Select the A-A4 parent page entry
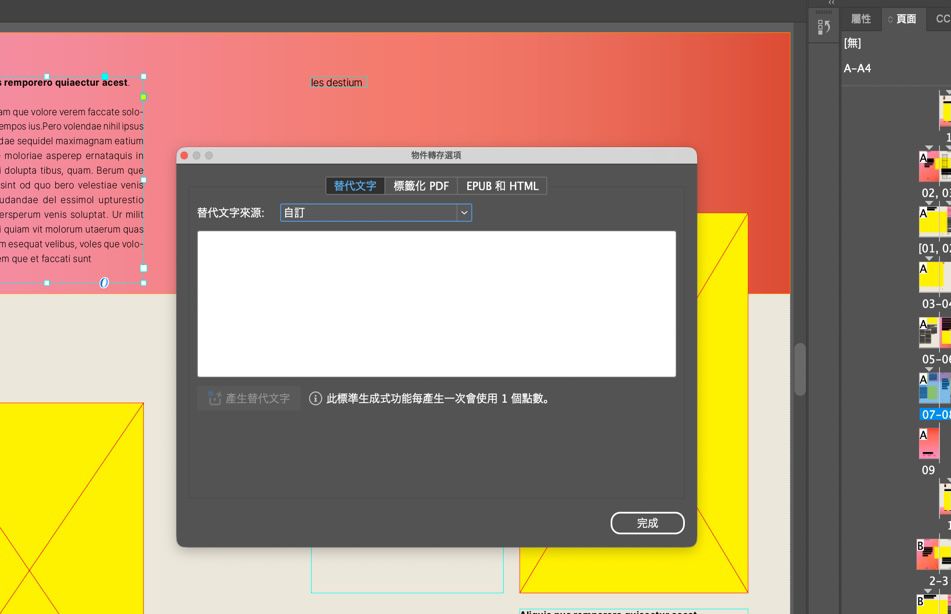This screenshot has width=951, height=614. click(x=857, y=69)
